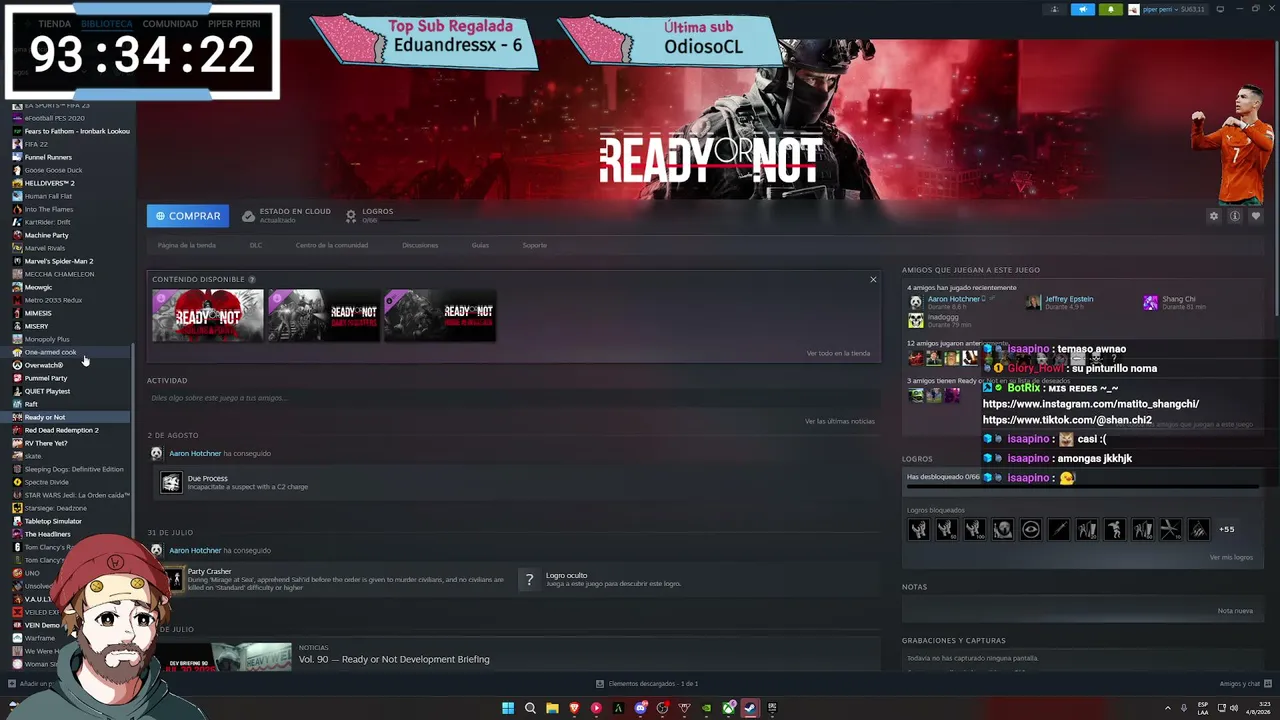Select Spectre Divide in library list

(x=66, y=482)
